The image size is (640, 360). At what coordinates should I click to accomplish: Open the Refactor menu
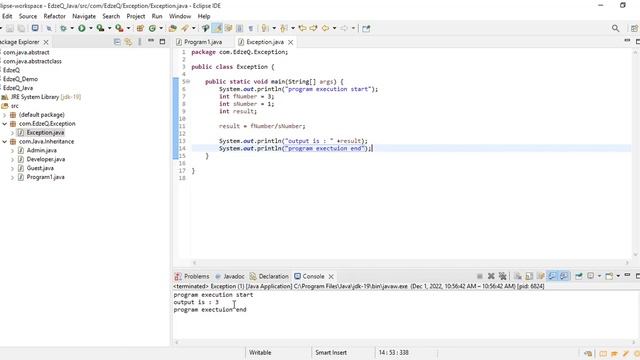tap(54, 16)
